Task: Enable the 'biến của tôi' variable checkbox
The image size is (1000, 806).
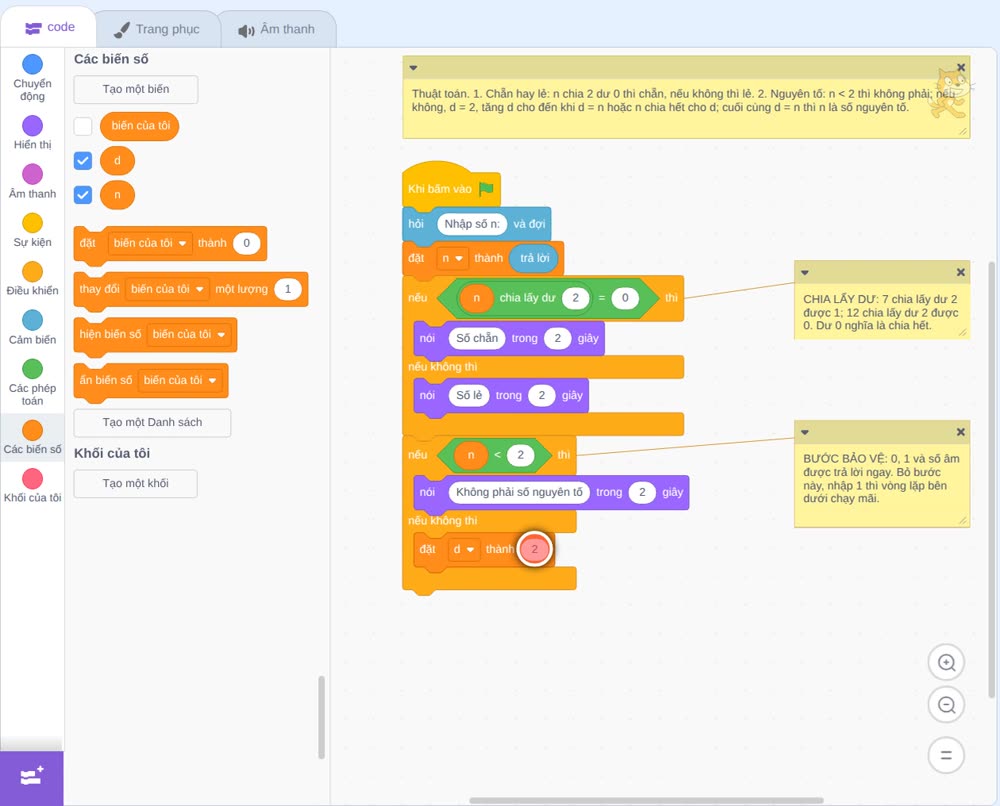Action: coord(83,126)
